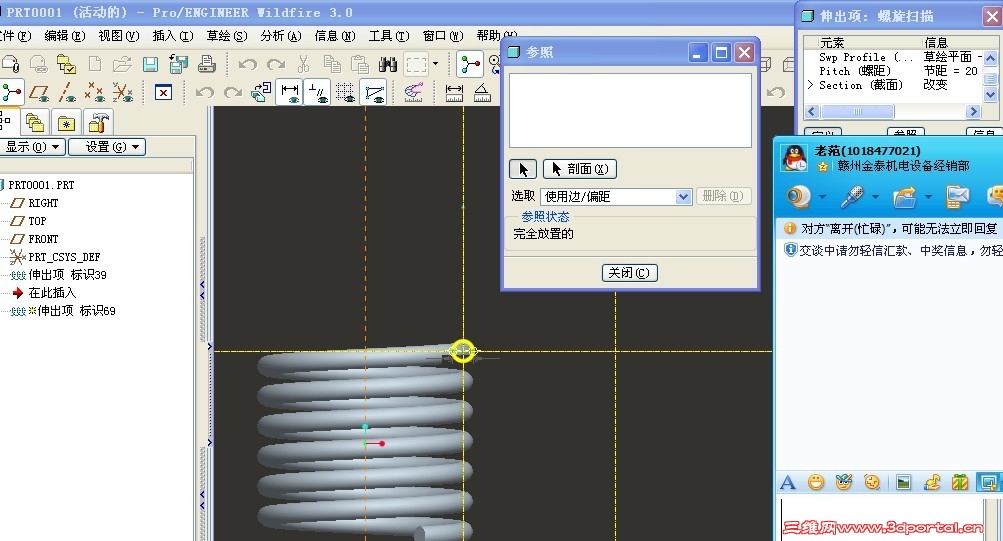Open the 工具(T) menu

tap(388, 36)
